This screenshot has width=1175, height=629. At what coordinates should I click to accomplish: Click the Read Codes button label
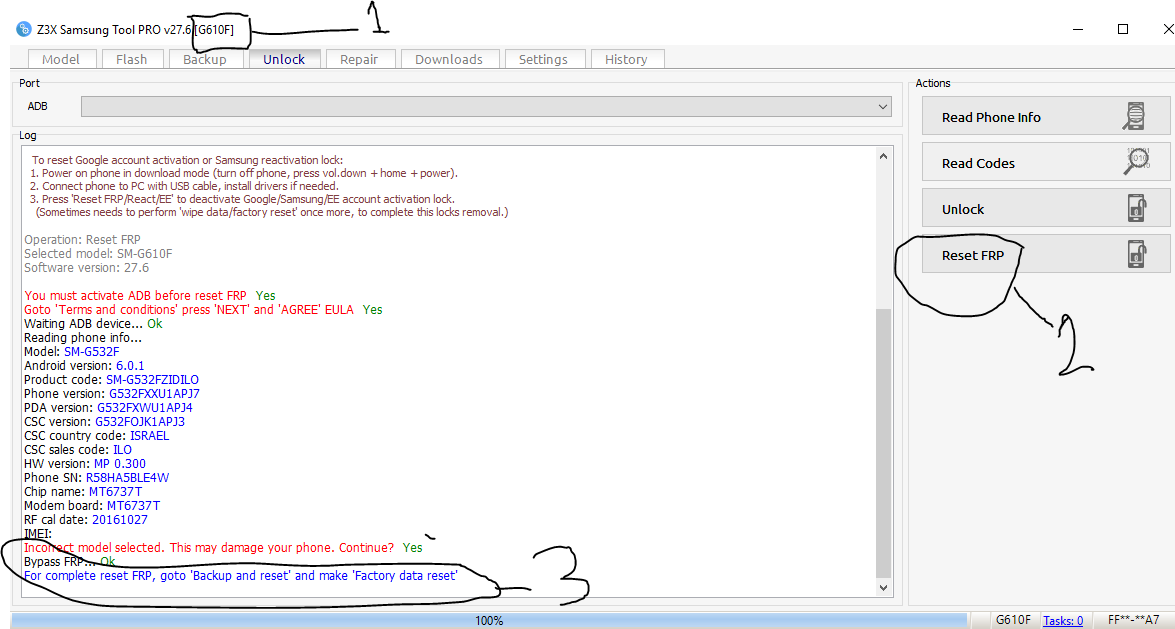[978, 163]
